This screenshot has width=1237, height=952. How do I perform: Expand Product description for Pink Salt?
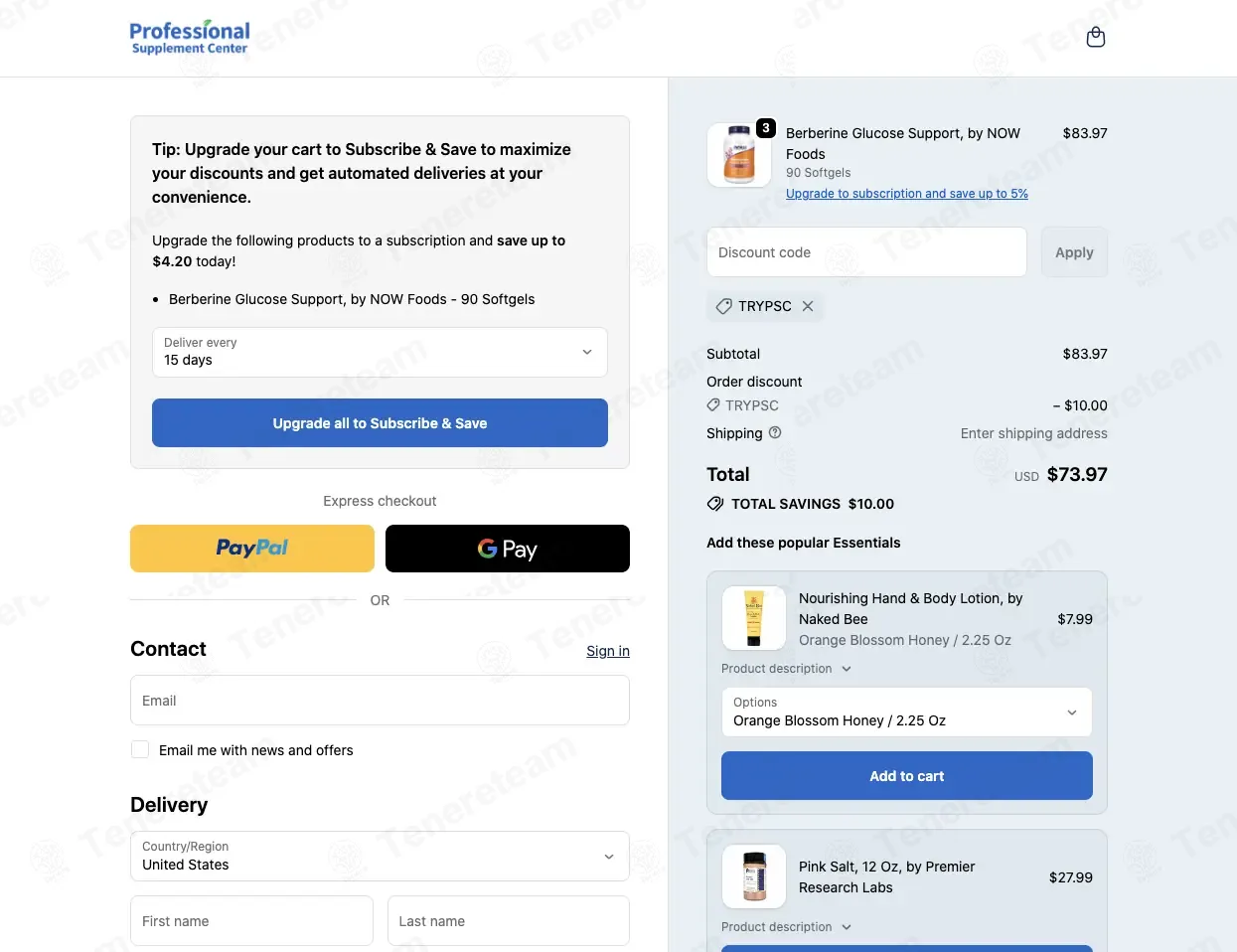787,927
